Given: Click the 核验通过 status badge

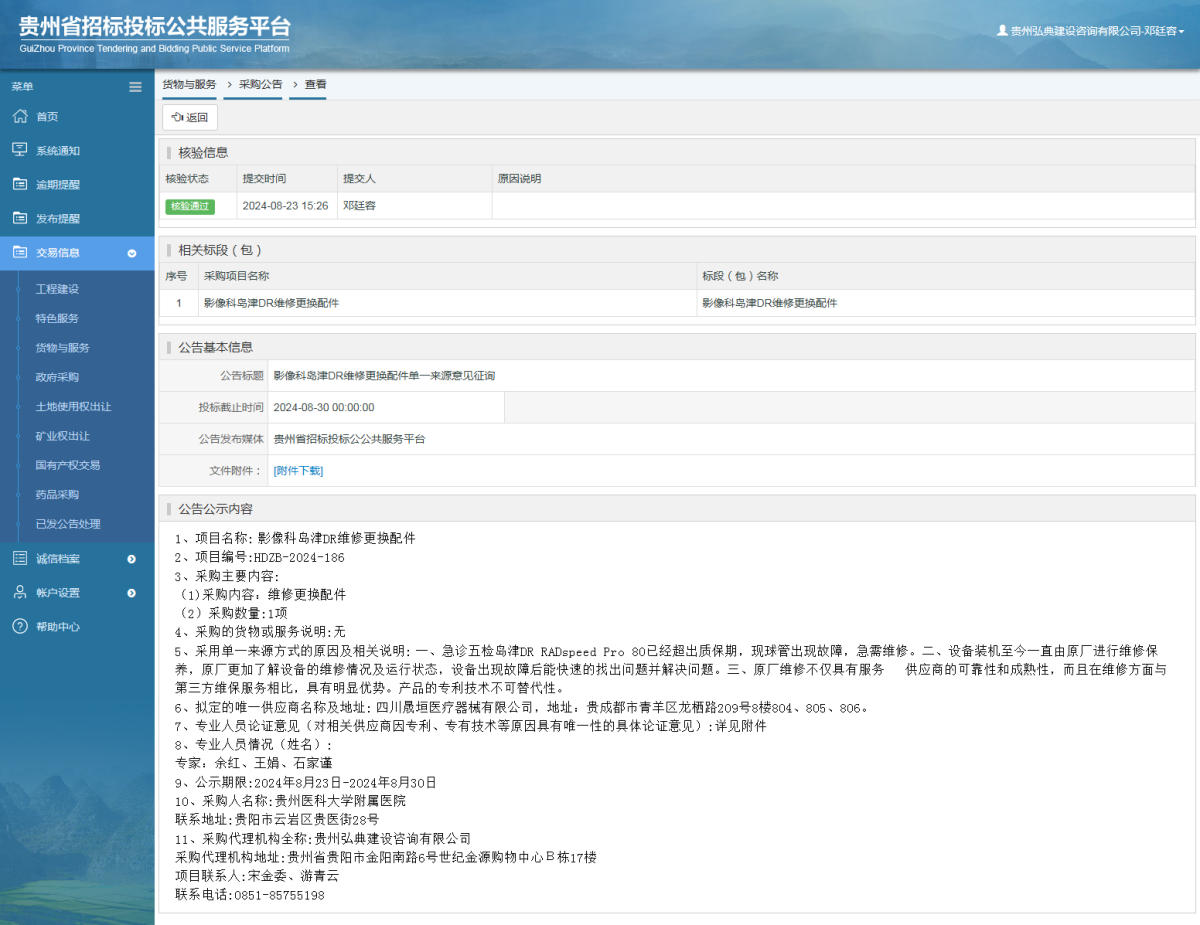Looking at the screenshot, I should point(190,206).
